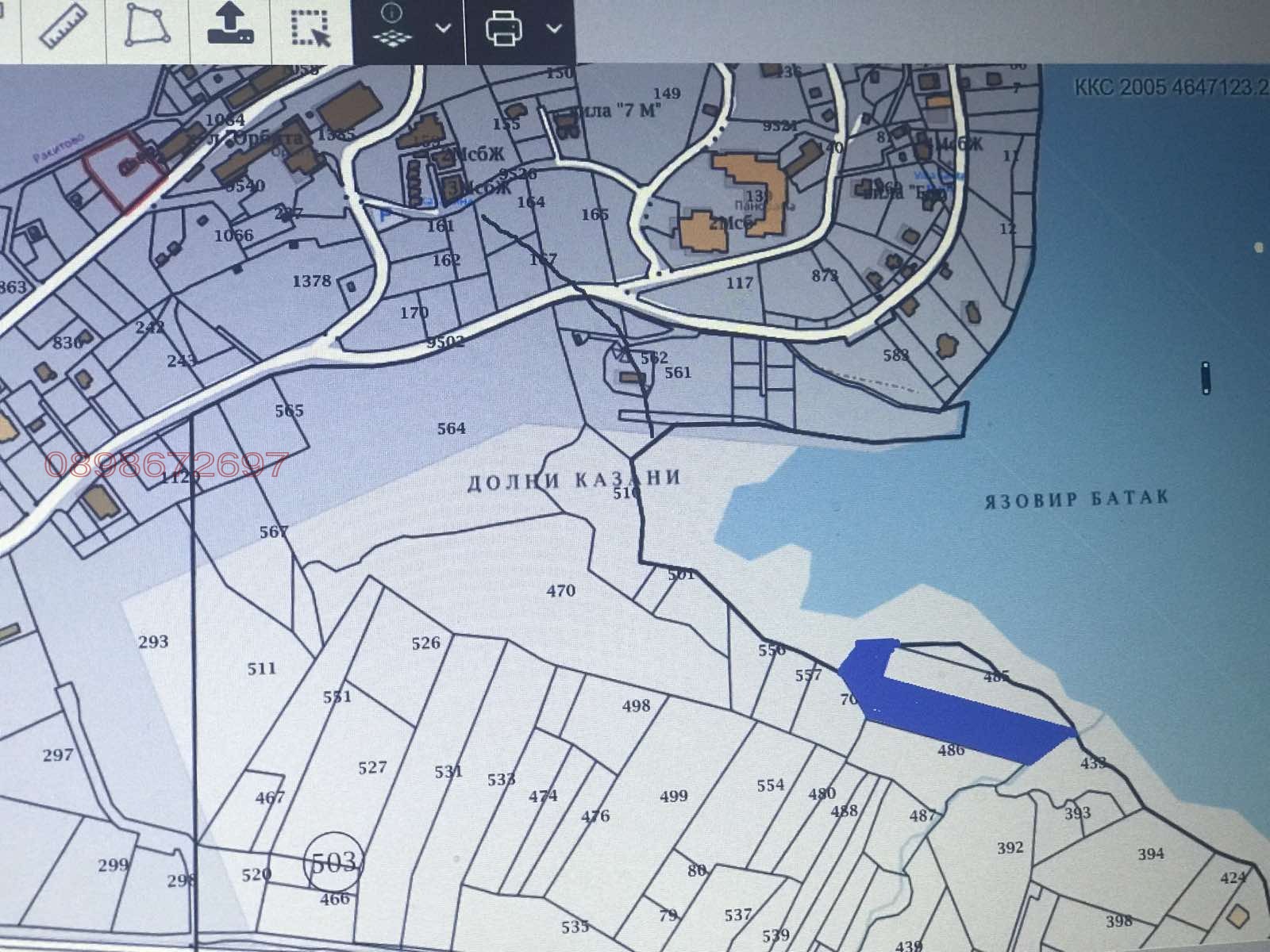This screenshot has height=952, width=1270.
Task: Click the layer info identify icon
Action: tap(392, 27)
